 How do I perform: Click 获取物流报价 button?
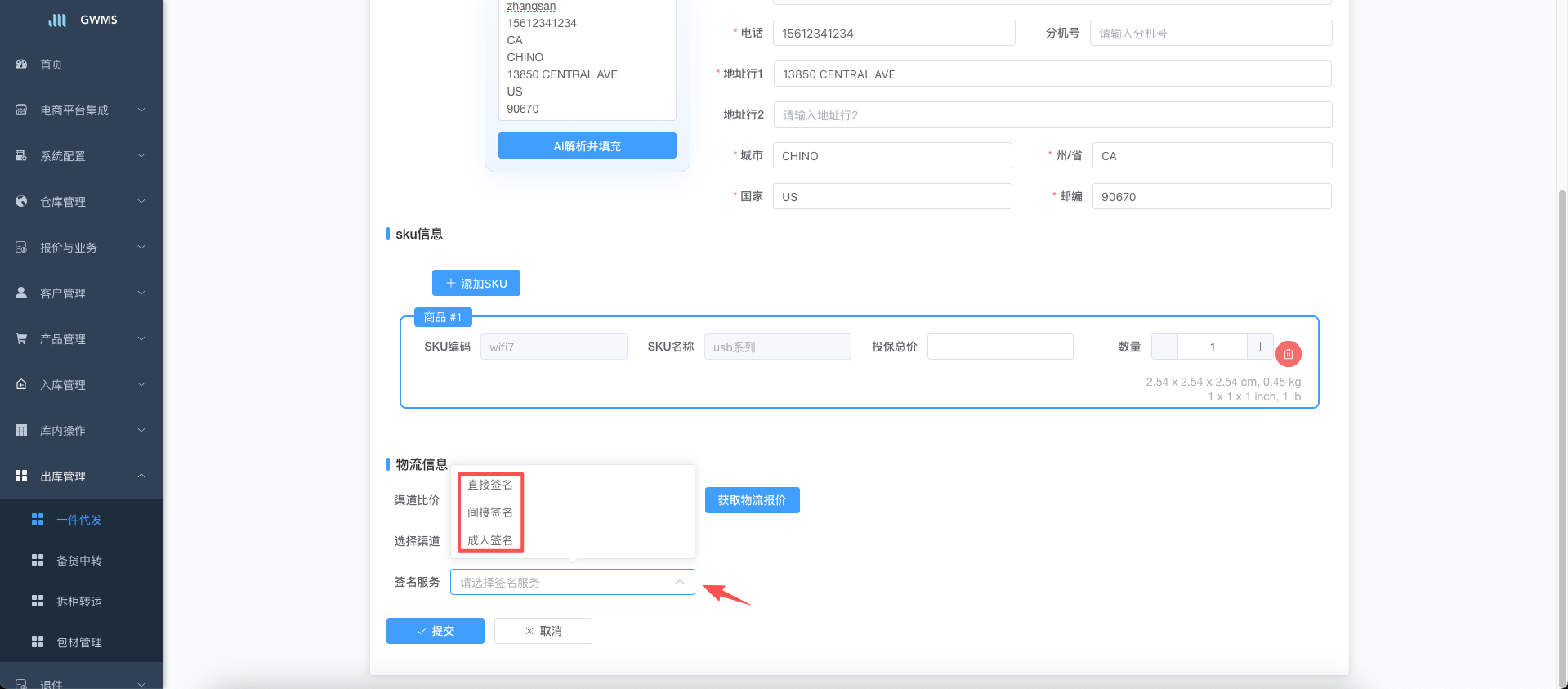pyautogui.click(x=752, y=500)
